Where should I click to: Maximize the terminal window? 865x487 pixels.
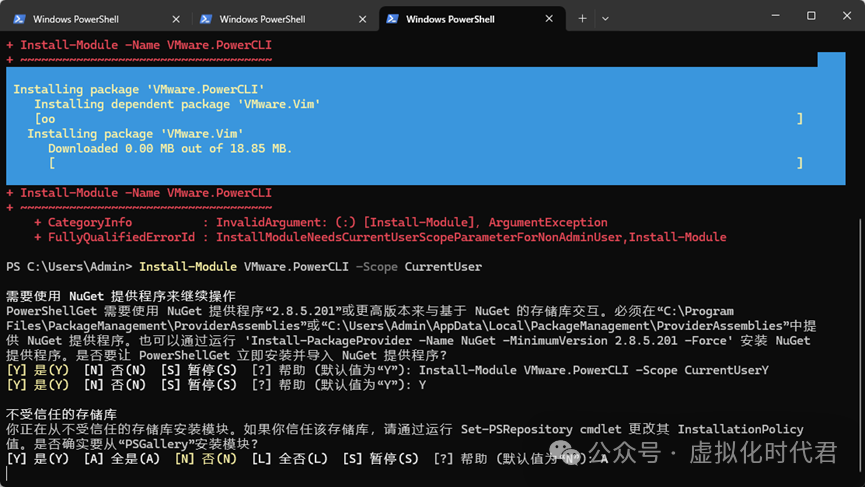pos(811,16)
